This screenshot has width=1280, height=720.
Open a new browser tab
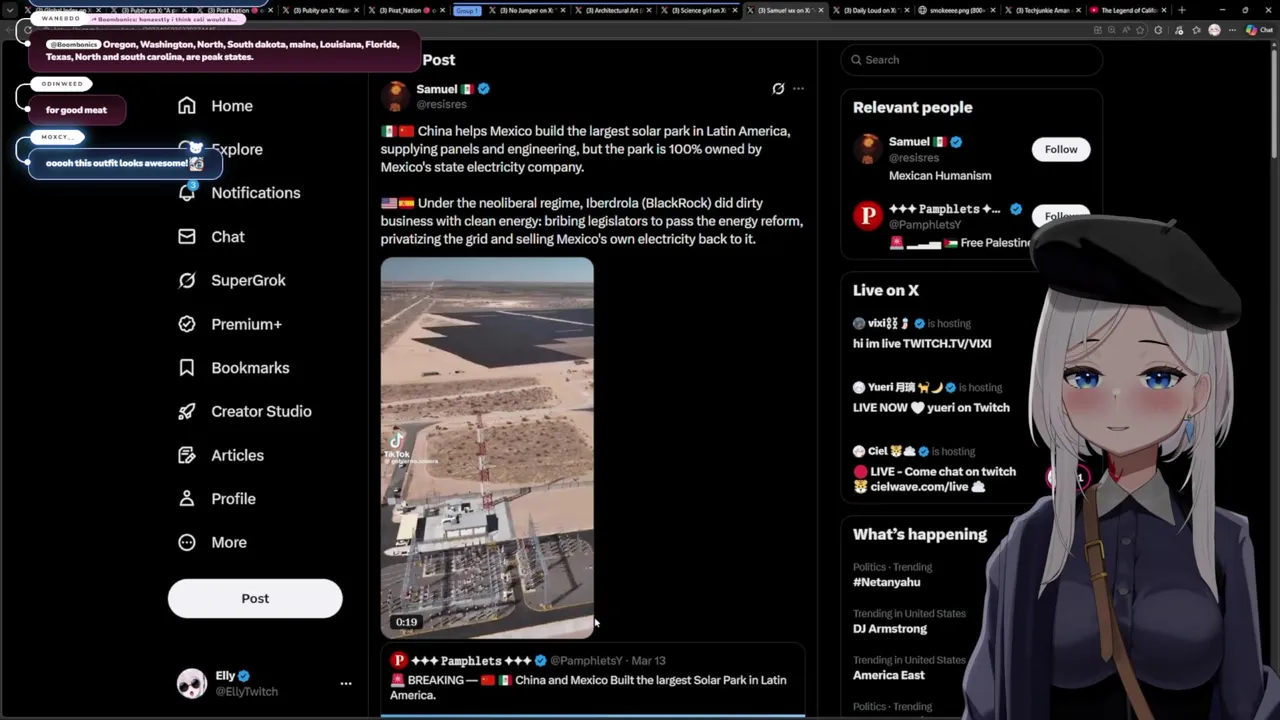[x=1182, y=10]
